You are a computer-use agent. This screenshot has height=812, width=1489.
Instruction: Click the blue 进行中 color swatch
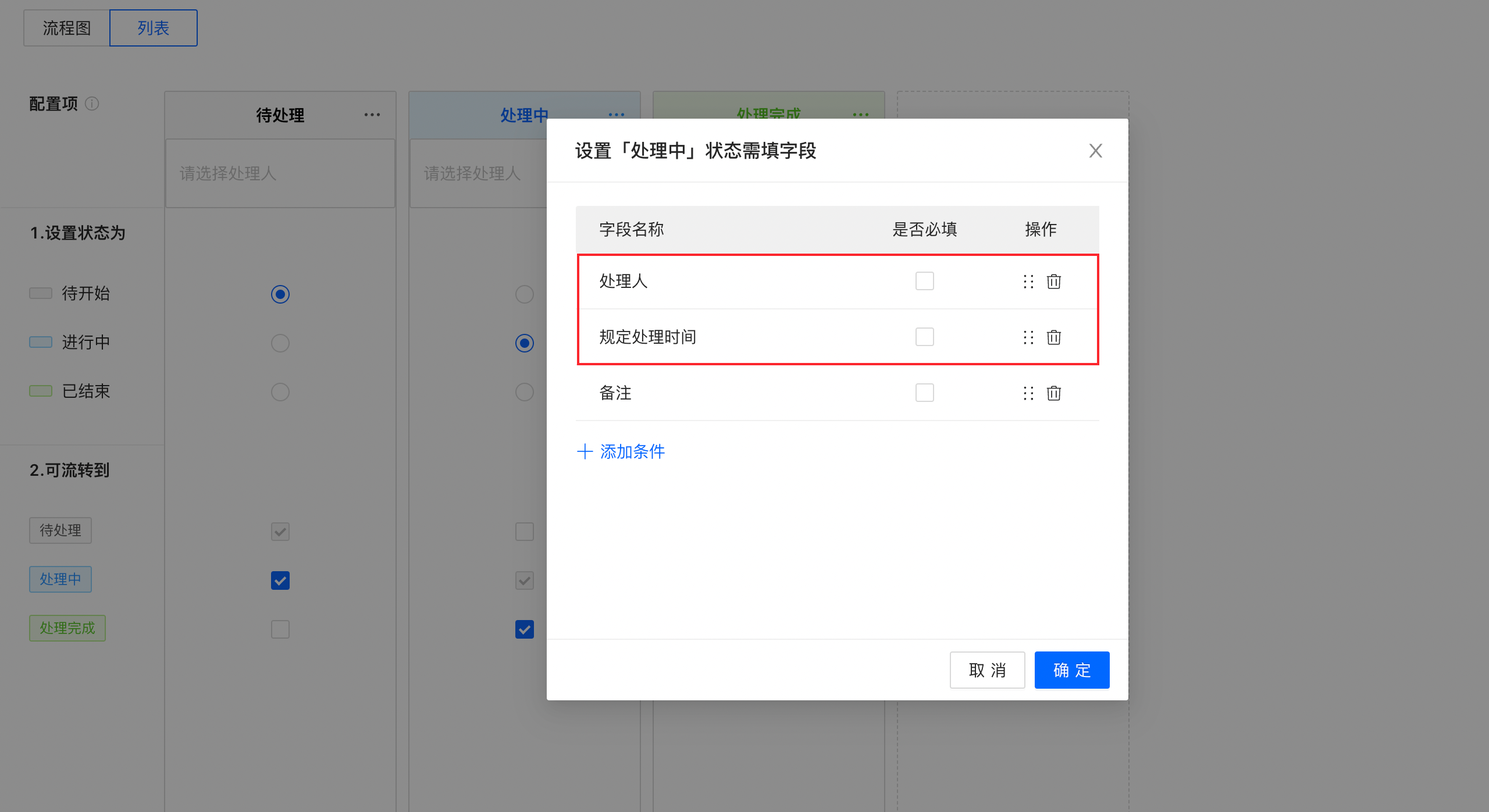41,342
